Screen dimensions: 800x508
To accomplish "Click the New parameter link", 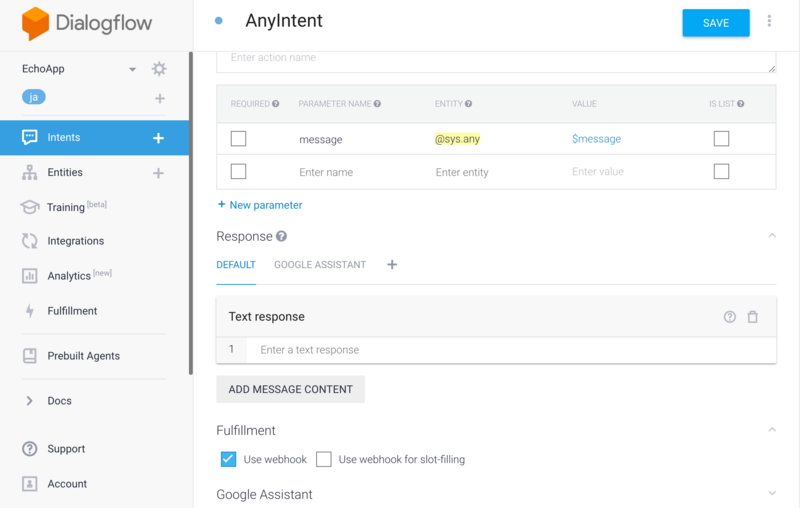I will [x=260, y=205].
